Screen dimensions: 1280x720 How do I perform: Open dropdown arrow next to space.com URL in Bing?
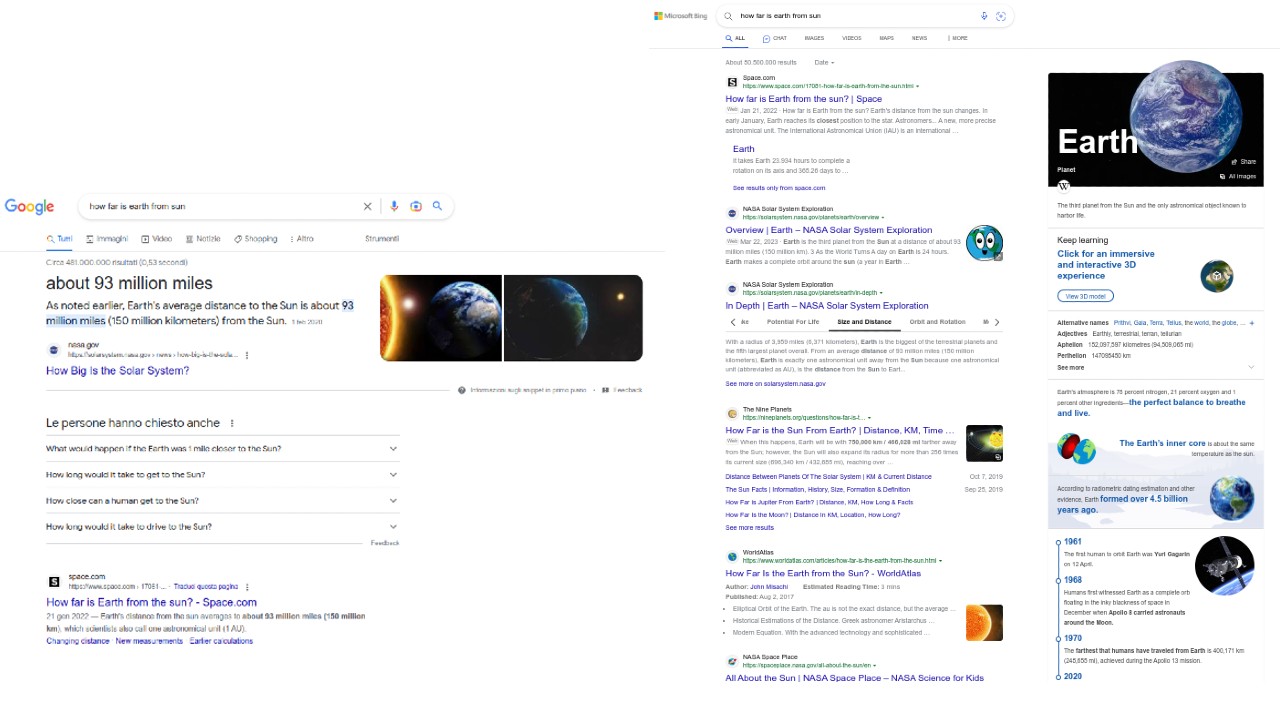(x=917, y=86)
